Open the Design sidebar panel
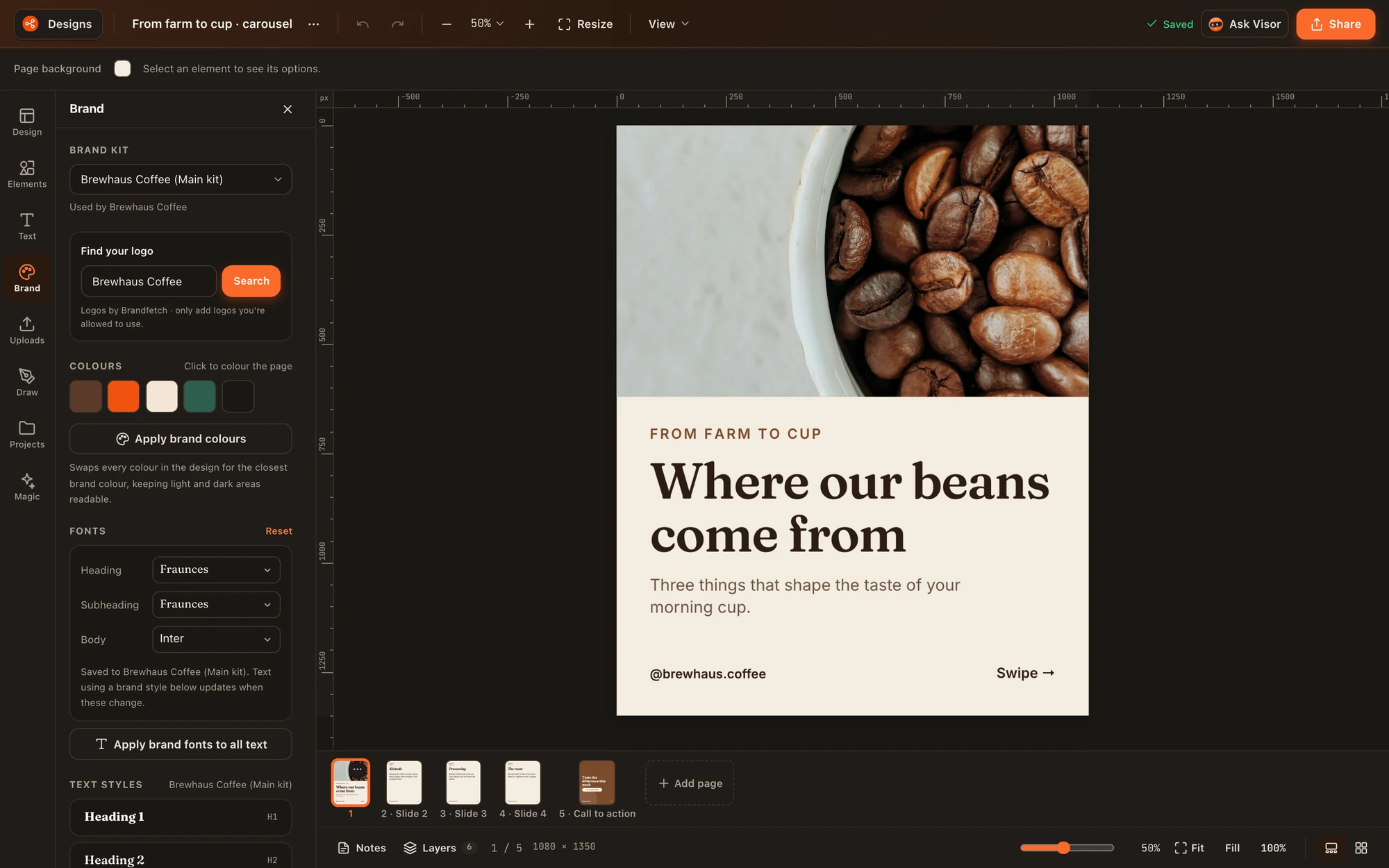Viewport: 1389px width, 868px height. click(27, 122)
